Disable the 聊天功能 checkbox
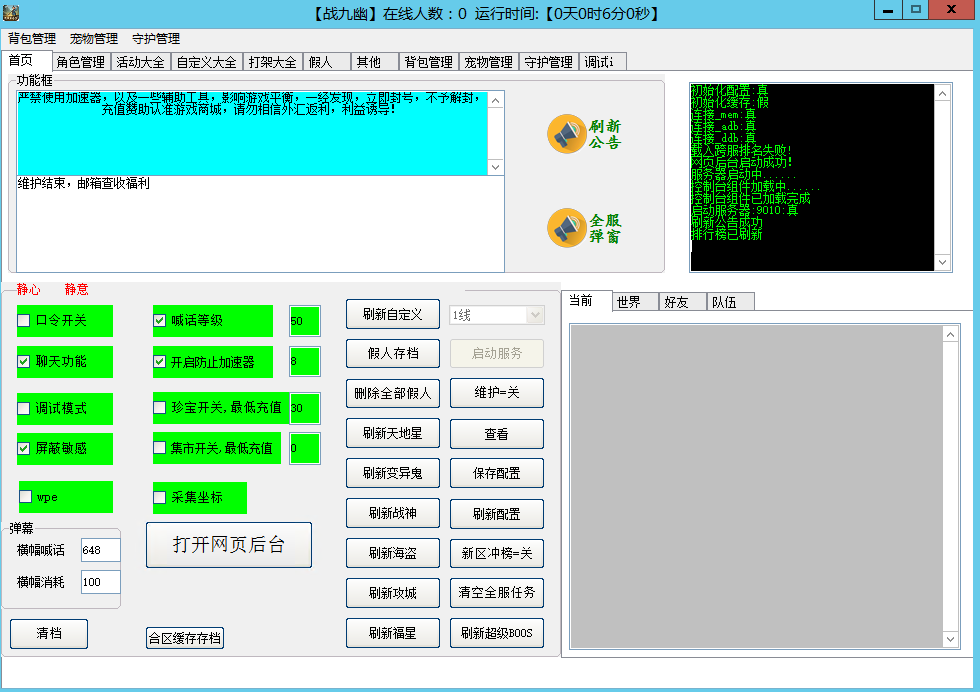Screen dimensions: 980x692 point(24,361)
